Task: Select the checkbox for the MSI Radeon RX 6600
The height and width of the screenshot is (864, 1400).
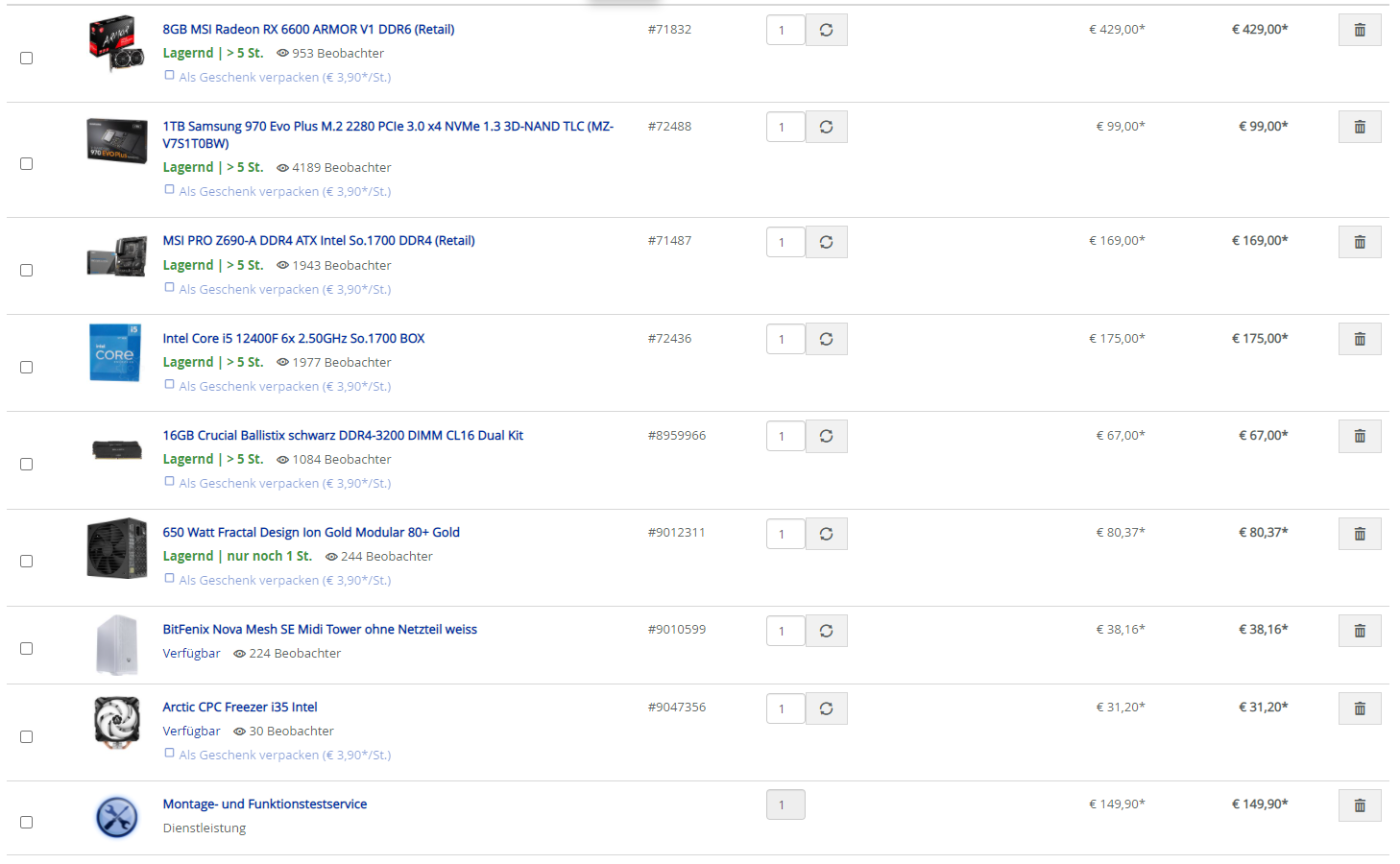Action: [27, 59]
